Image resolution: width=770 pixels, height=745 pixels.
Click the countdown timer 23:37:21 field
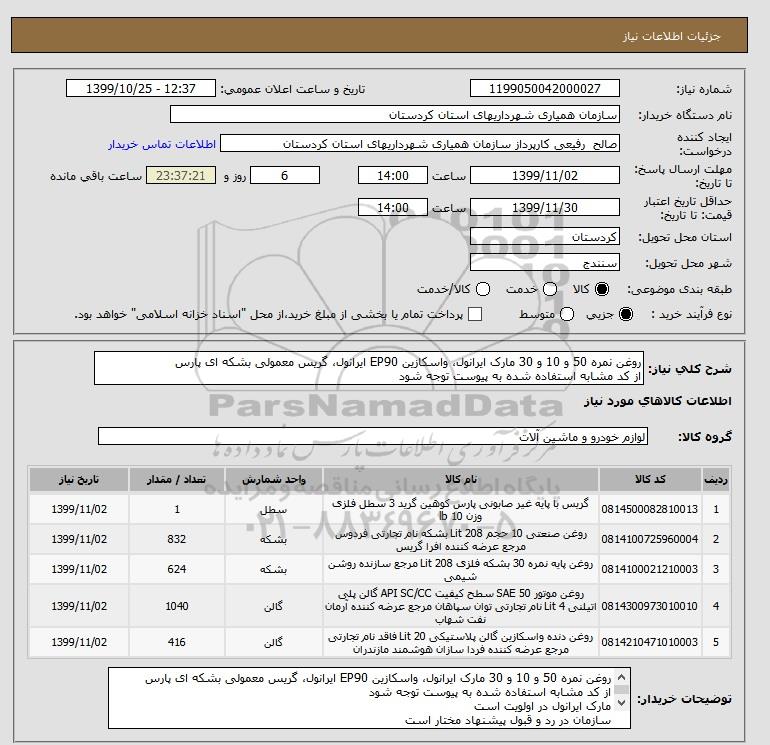tap(180, 175)
